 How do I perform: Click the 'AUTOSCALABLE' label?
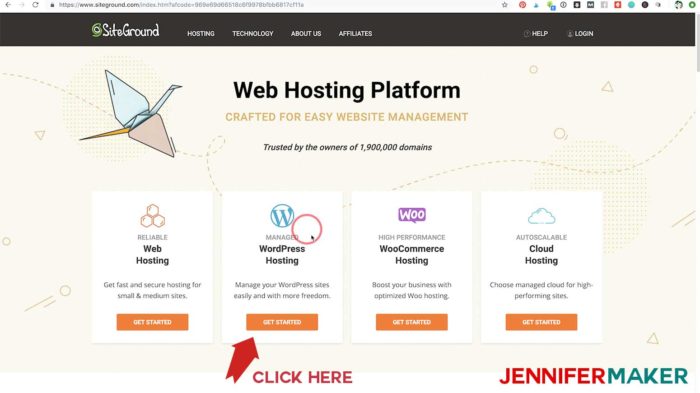pyautogui.click(x=541, y=237)
